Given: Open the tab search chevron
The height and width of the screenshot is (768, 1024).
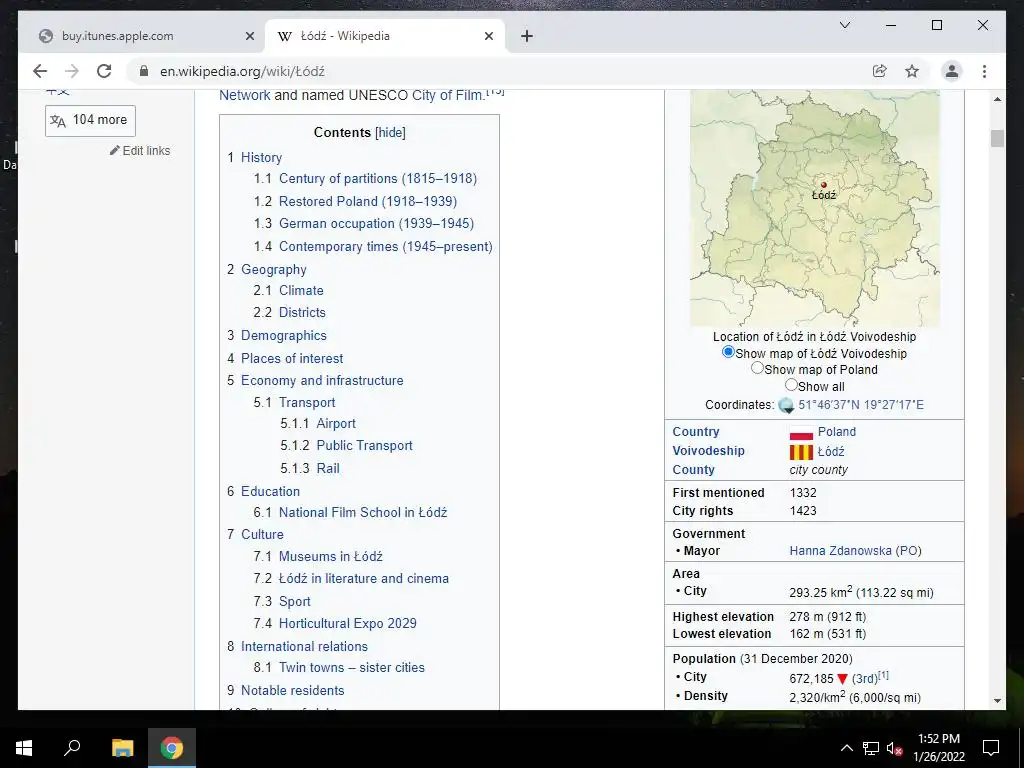Looking at the screenshot, I should 844,25.
